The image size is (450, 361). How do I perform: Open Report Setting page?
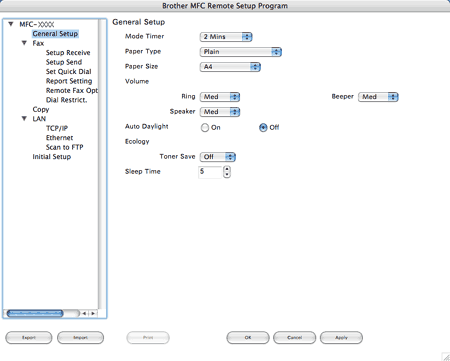coord(69,81)
